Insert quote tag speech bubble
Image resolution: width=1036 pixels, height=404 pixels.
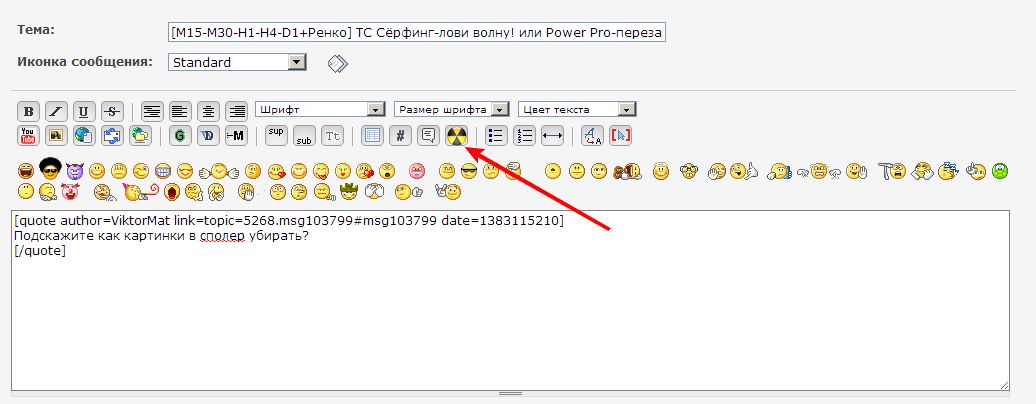coord(429,136)
